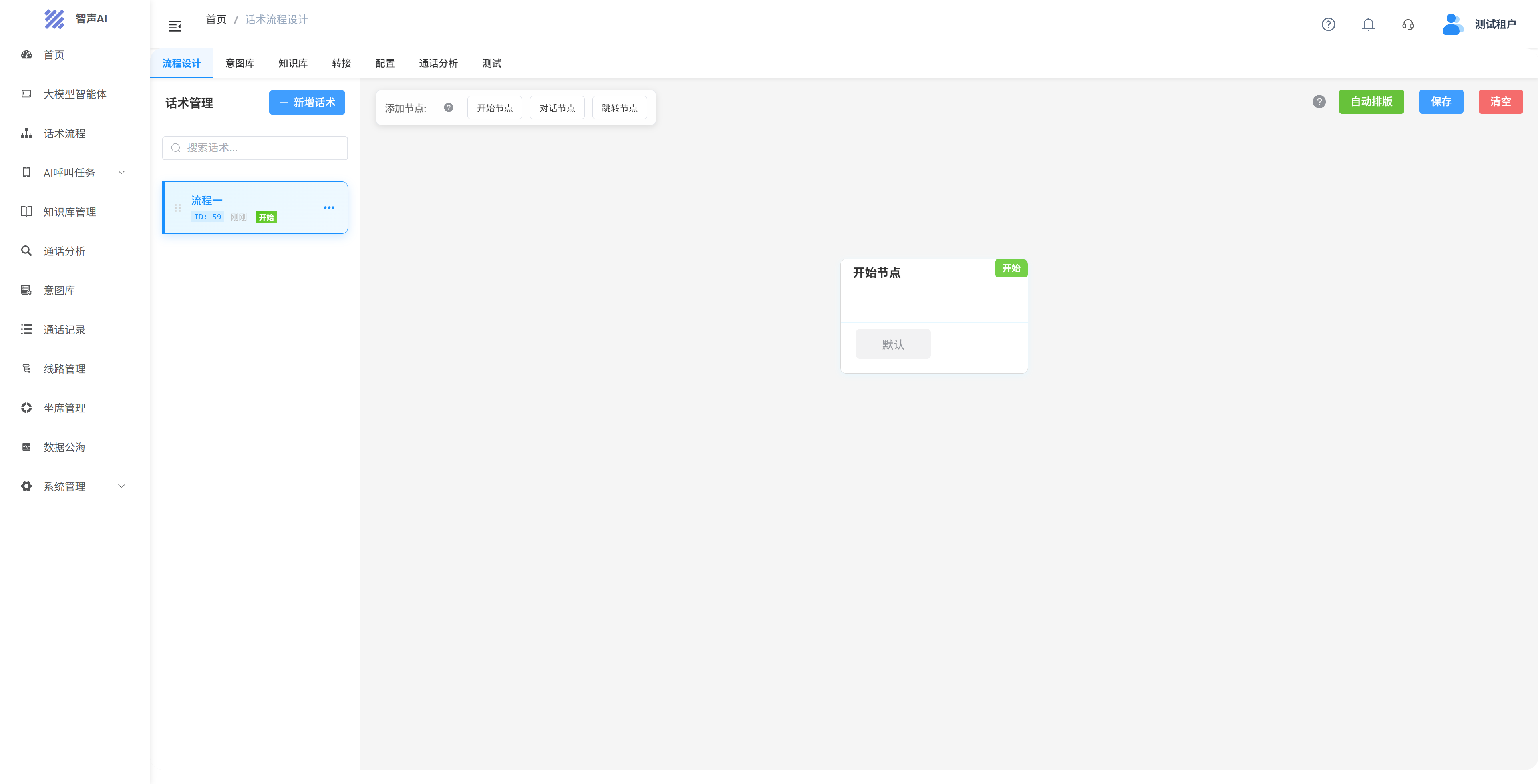
Task: Open help via question mark icon in header
Action: tap(1328, 24)
